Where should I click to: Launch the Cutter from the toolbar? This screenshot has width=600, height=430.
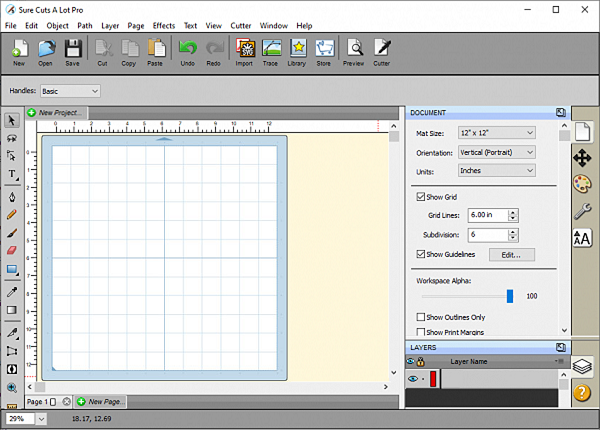(x=382, y=52)
